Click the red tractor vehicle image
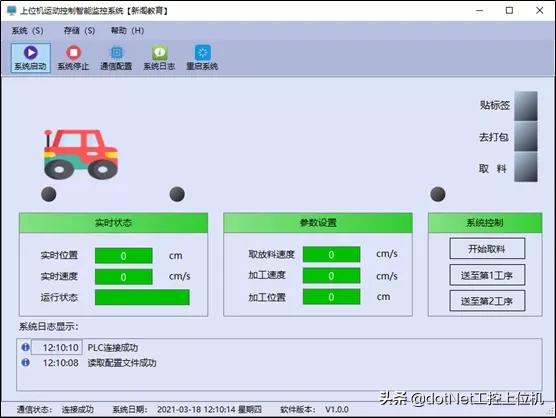 (81, 154)
